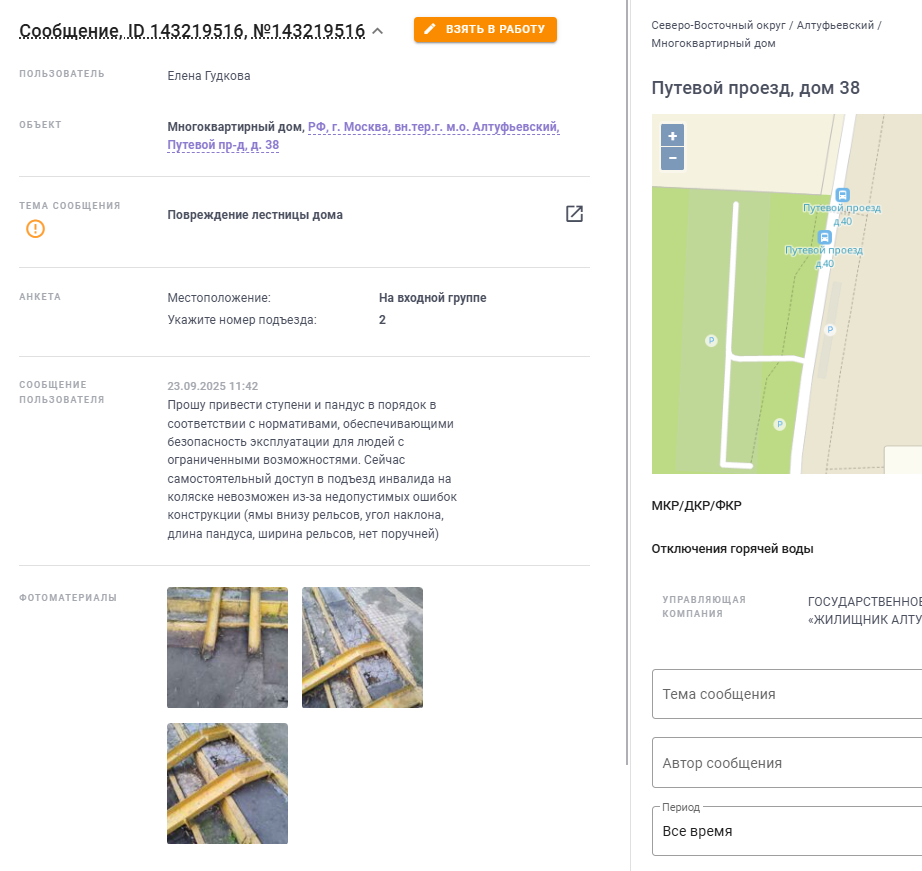Screen dimensions: 922x871
Task: Click the ВЗЯТЬ В РАБОТУ button
Action: (x=485, y=29)
